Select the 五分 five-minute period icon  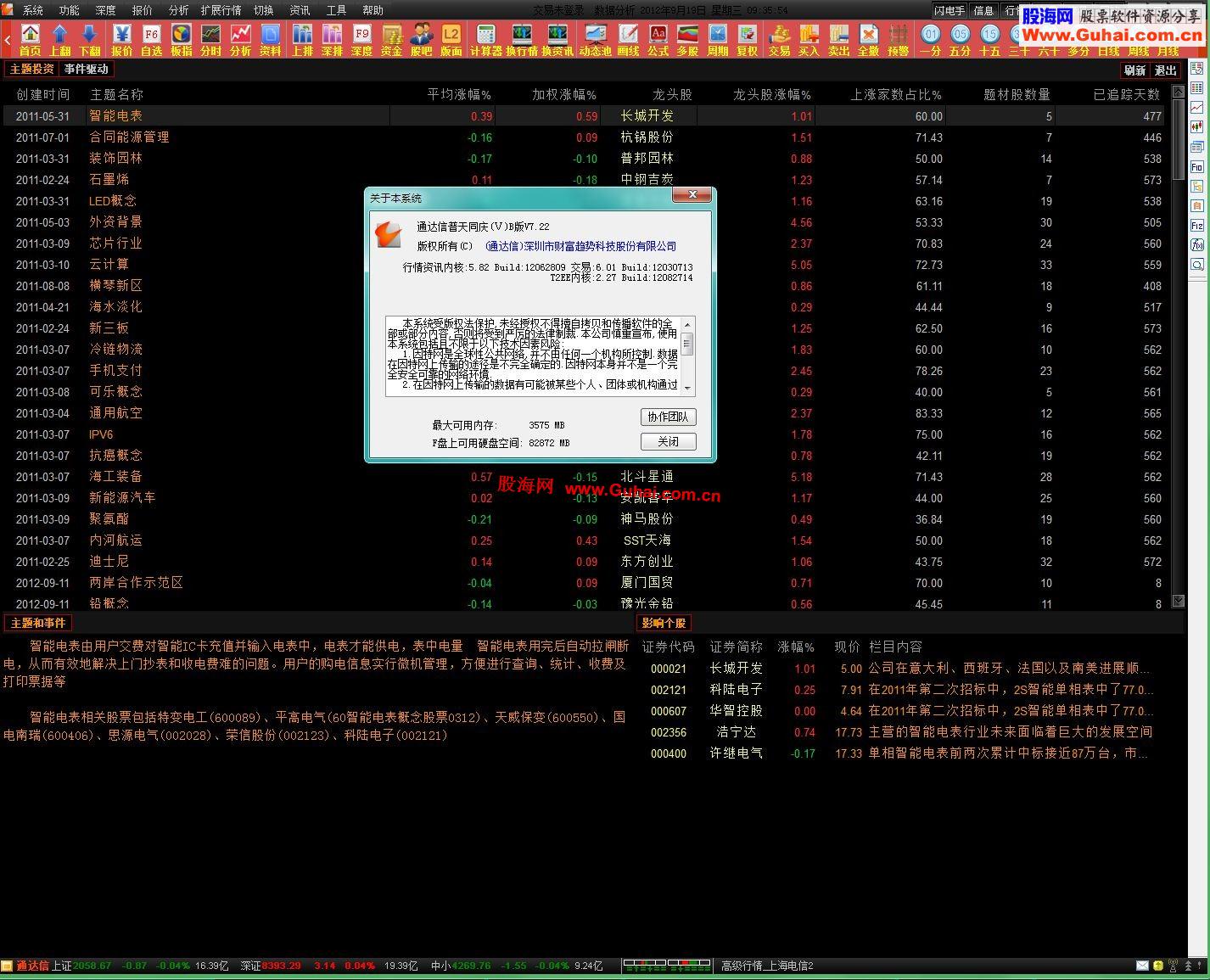960,40
